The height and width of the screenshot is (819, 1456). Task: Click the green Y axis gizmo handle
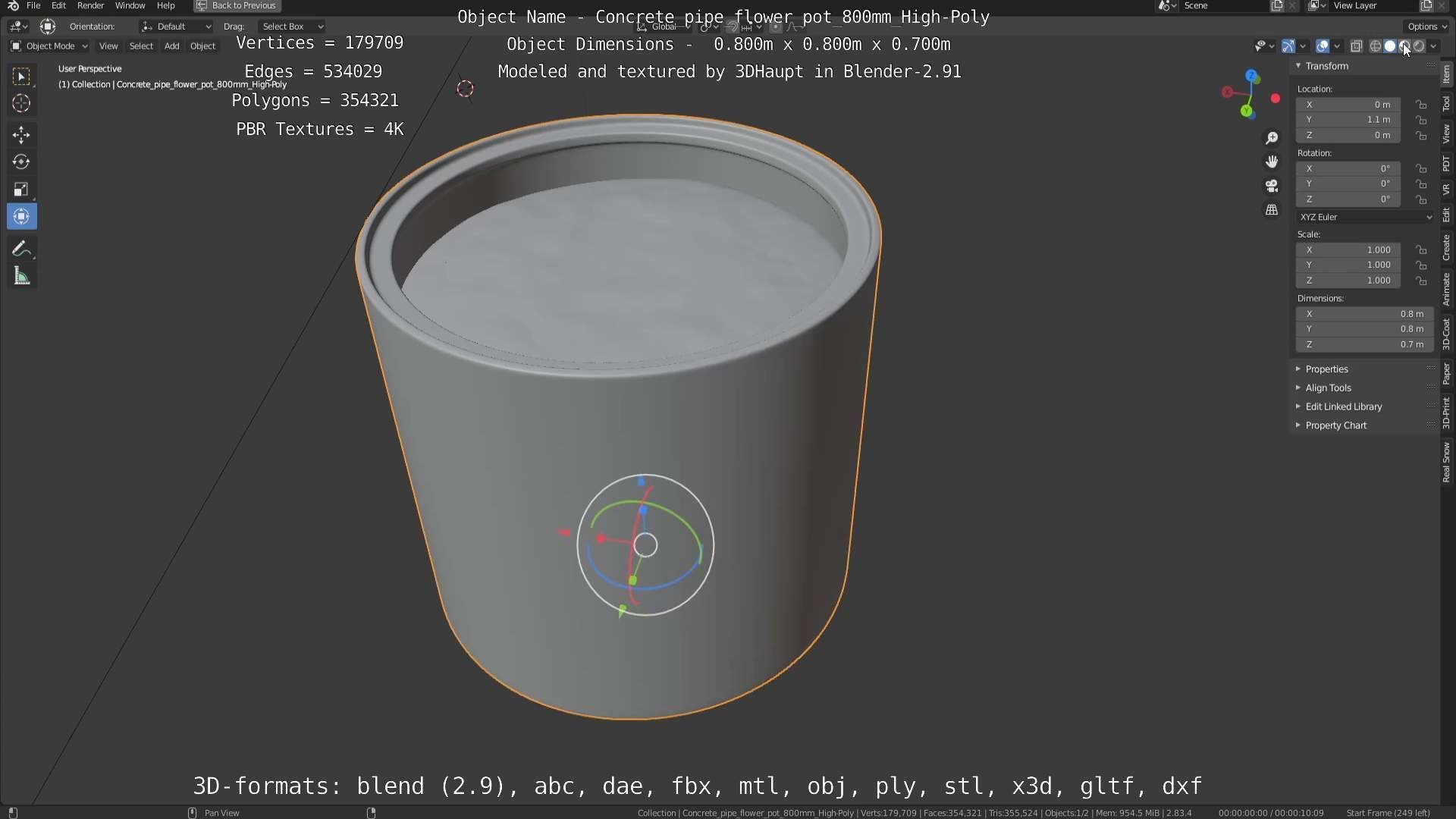(x=1247, y=111)
